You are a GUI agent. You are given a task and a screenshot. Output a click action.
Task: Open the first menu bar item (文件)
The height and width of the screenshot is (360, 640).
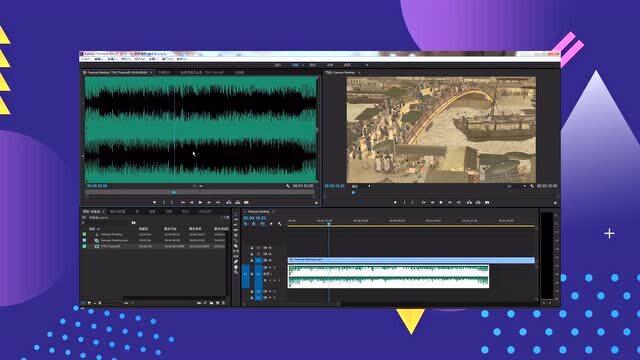point(86,59)
